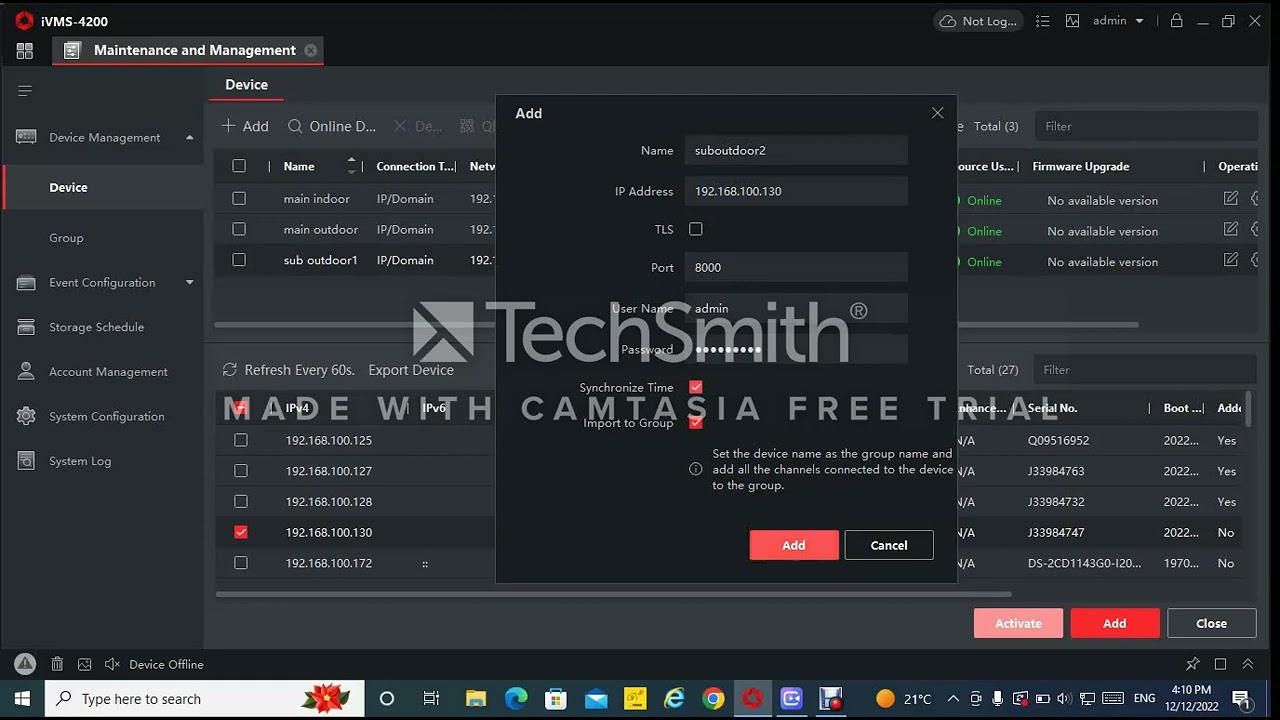Click the Port field showing 8000
The image size is (1280, 720).
tap(796, 267)
